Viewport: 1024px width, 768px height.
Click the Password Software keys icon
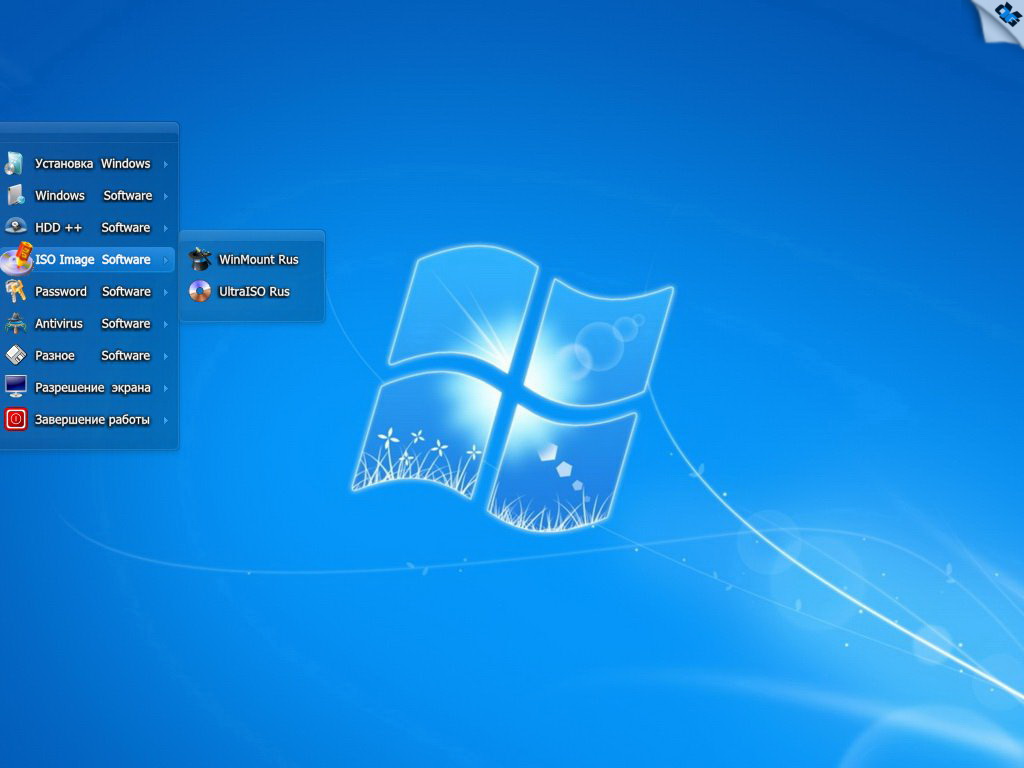tap(15, 291)
